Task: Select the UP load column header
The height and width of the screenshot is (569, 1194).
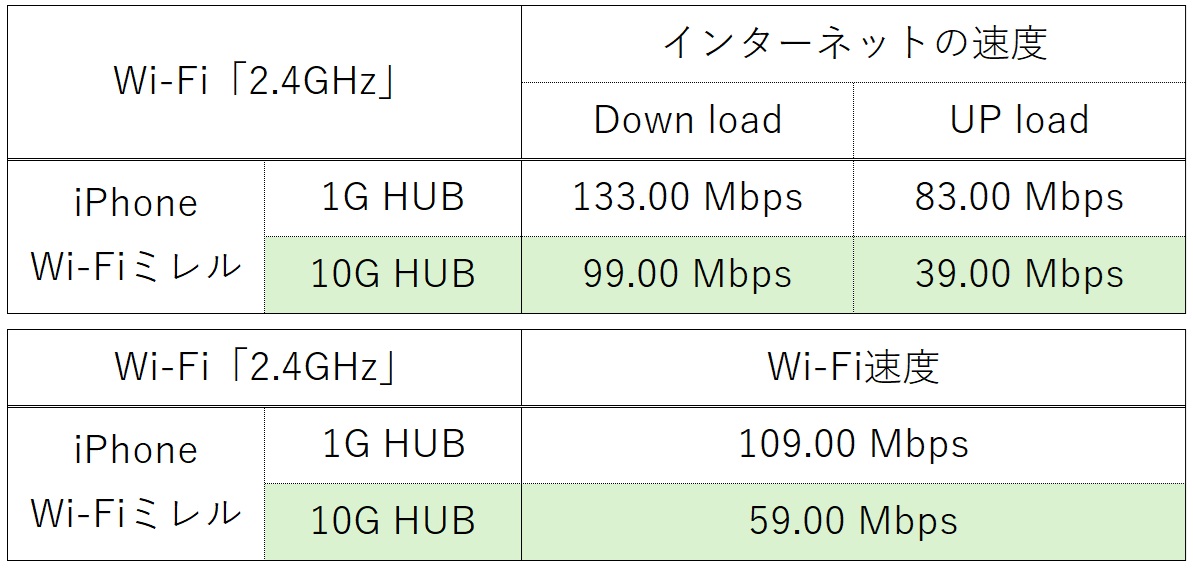Action: tap(1019, 120)
